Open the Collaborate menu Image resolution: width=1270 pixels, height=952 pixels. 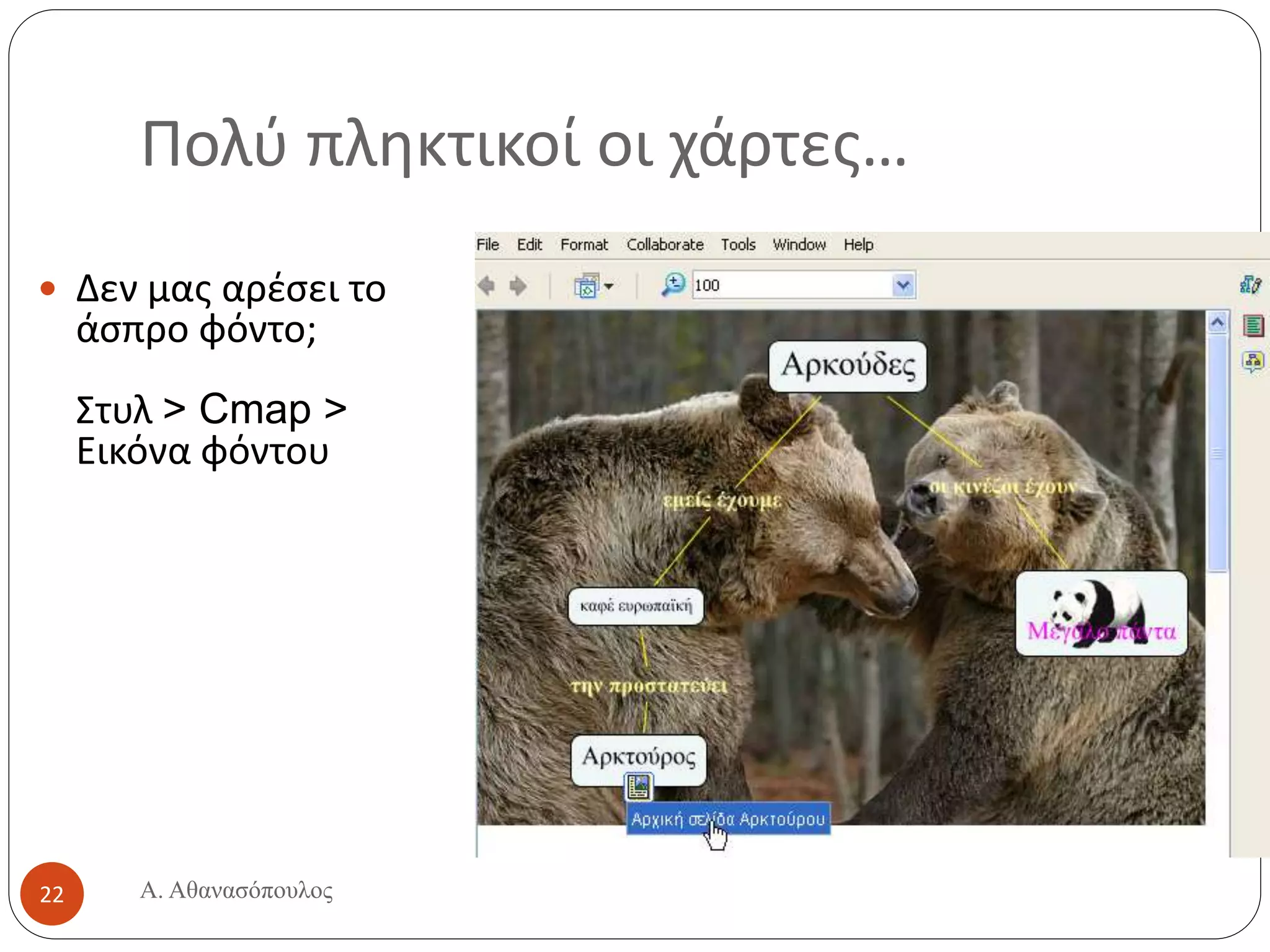tap(665, 245)
